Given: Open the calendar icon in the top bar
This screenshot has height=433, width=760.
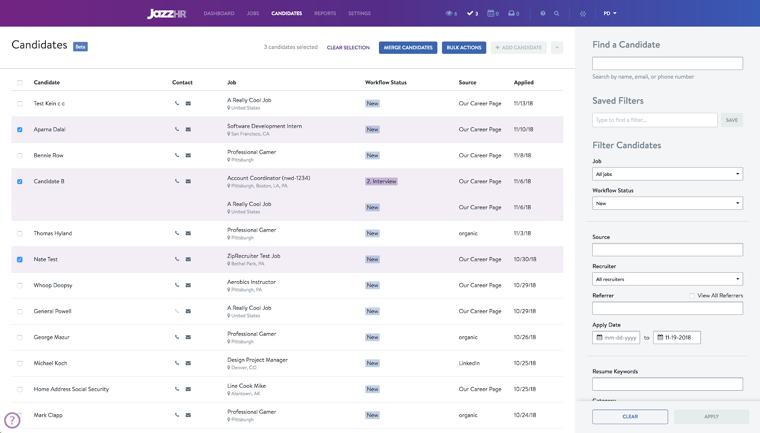Looking at the screenshot, I should coord(493,14).
